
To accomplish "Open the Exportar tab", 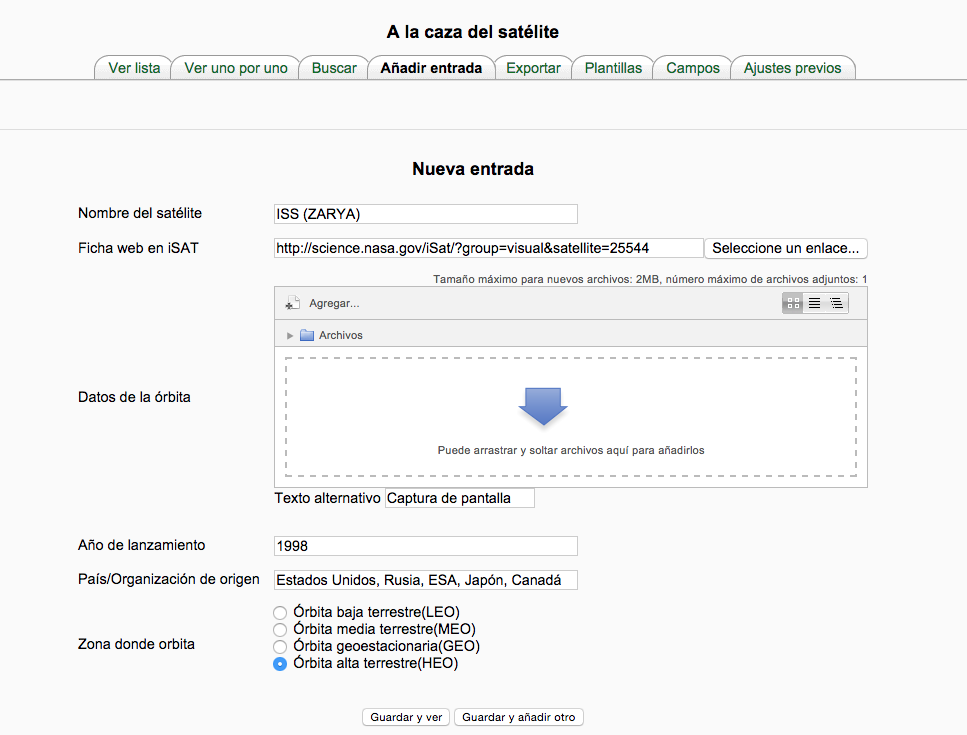I will pos(533,68).
